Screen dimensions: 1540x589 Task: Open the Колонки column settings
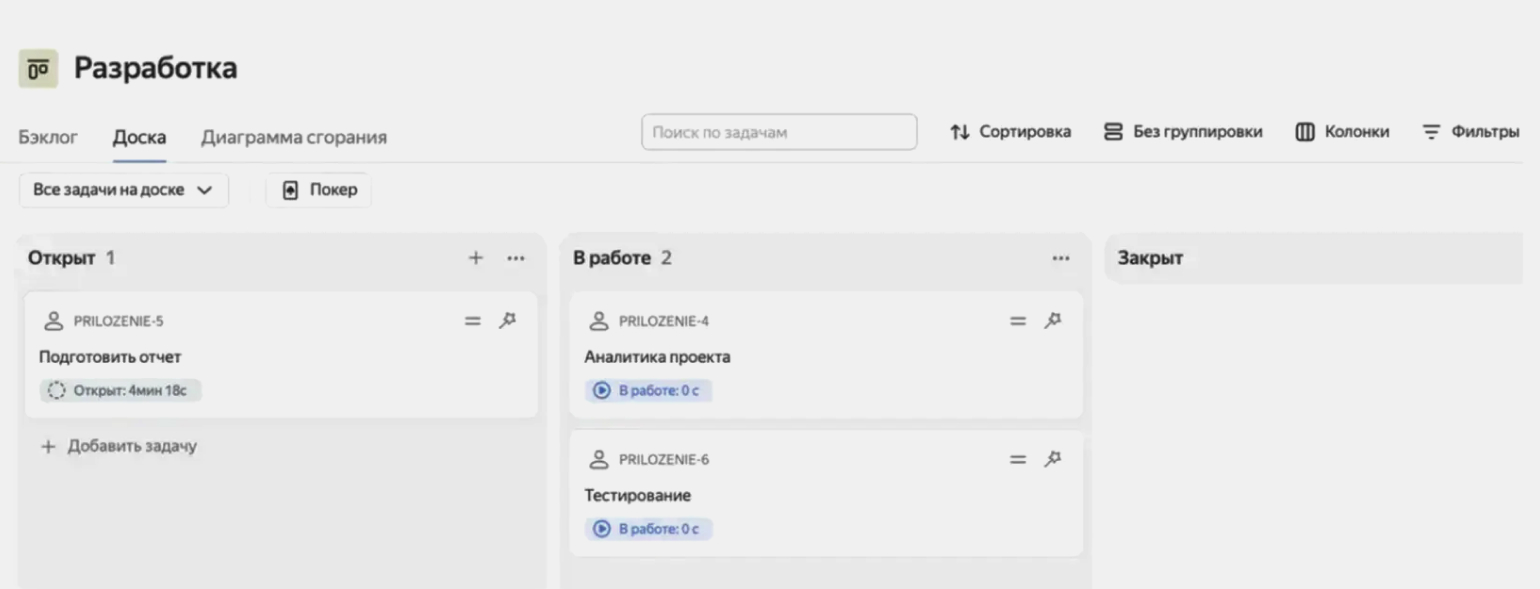point(1342,132)
